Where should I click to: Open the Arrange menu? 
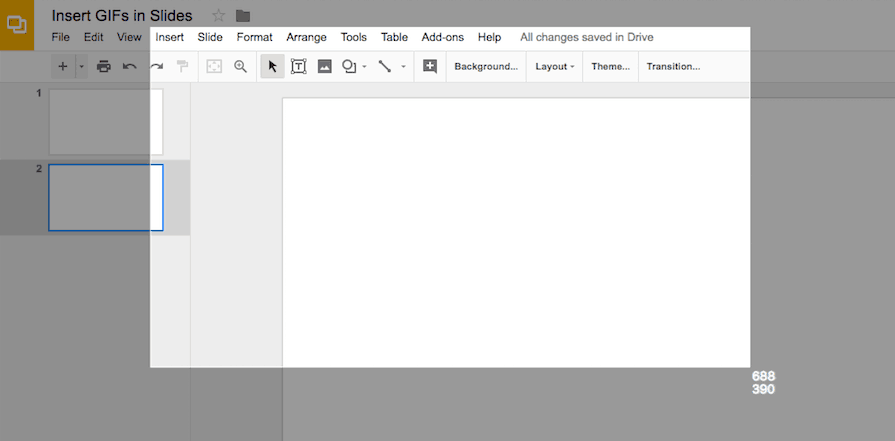(x=307, y=38)
